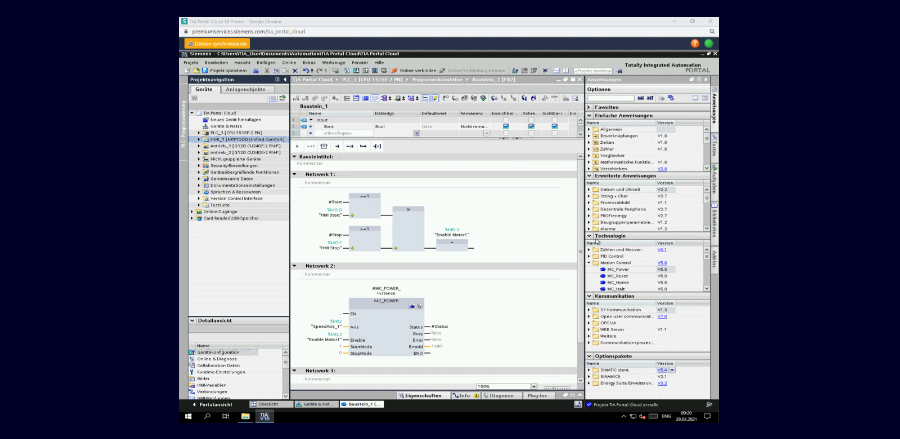Screen dimensions: 900x439
Task: Collapse Netzwerk 2 header
Action: [x=295, y=266]
